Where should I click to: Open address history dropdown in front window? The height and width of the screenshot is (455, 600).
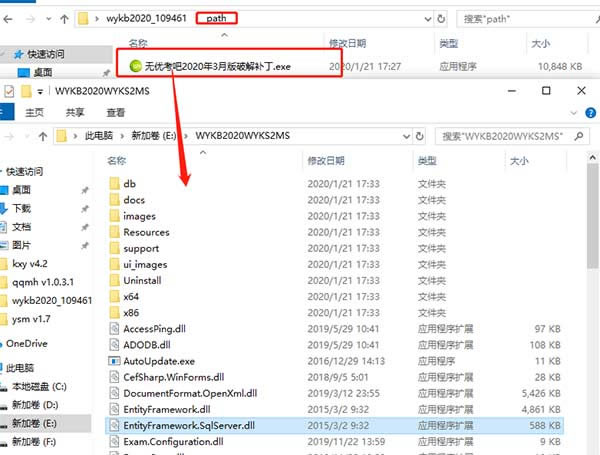(406, 136)
